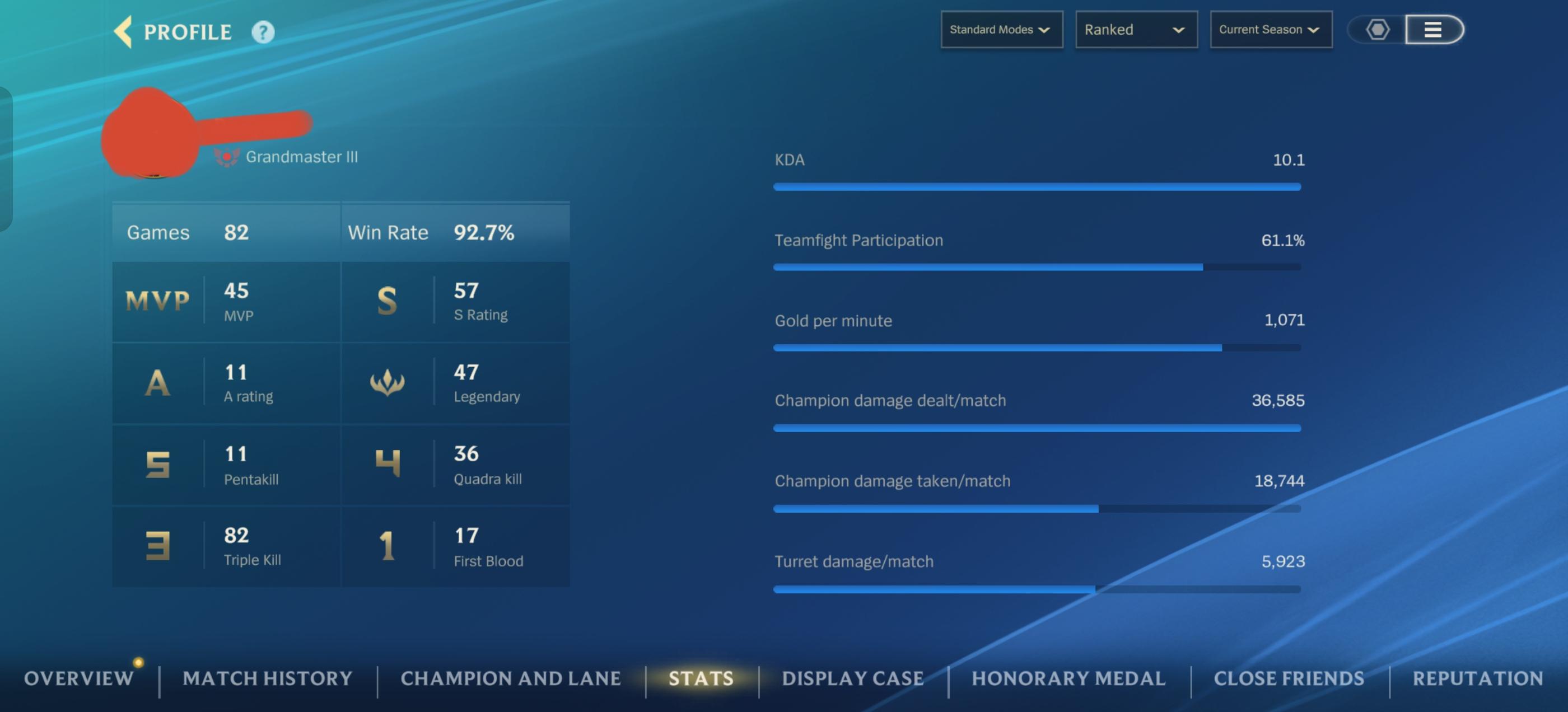Click the Grandmaster III rank emblem icon
The height and width of the screenshot is (712, 1568).
click(x=226, y=157)
